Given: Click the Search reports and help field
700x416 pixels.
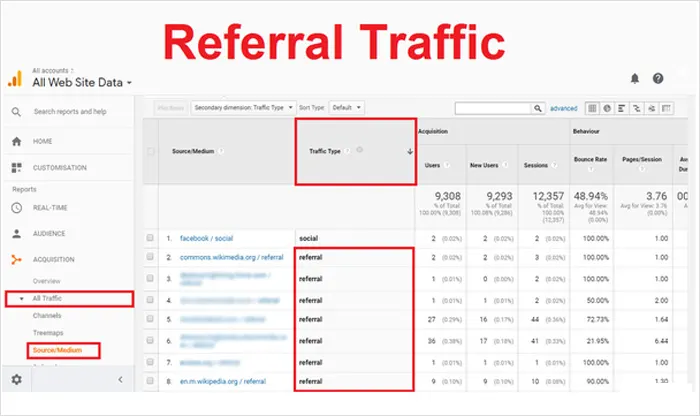Looking at the screenshot, I should tap(70, 112).
